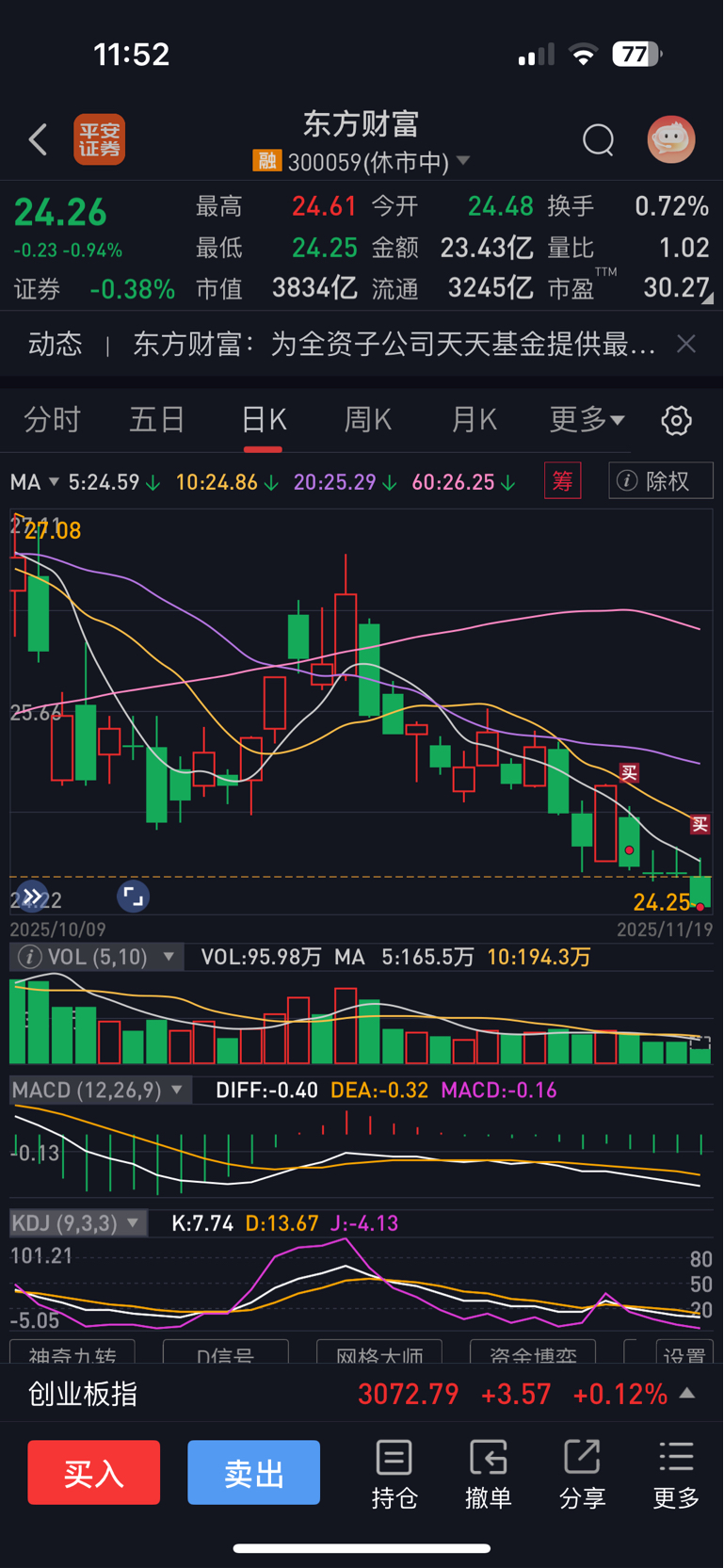Select the 资金博弈 indicator button
Viewport: 724px width, 1568px height.
click(x=533, y=1351)
